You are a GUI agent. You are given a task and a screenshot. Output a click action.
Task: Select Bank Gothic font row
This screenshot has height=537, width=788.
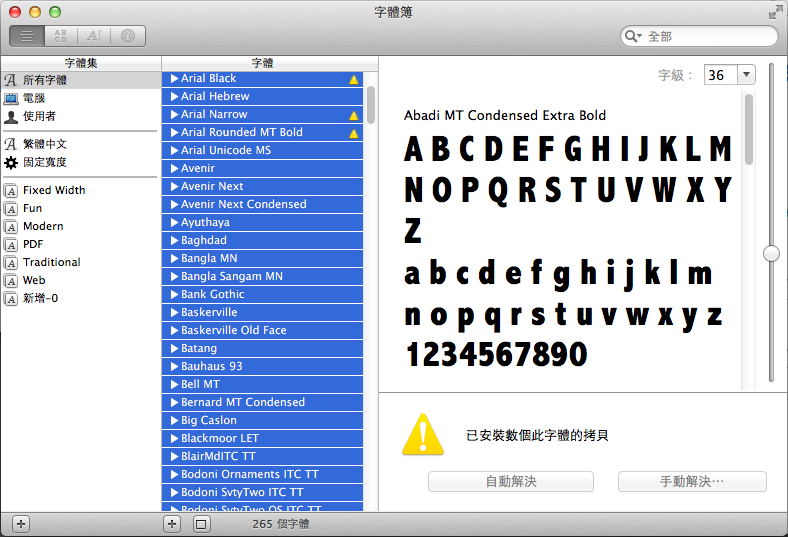click(262, 294)
